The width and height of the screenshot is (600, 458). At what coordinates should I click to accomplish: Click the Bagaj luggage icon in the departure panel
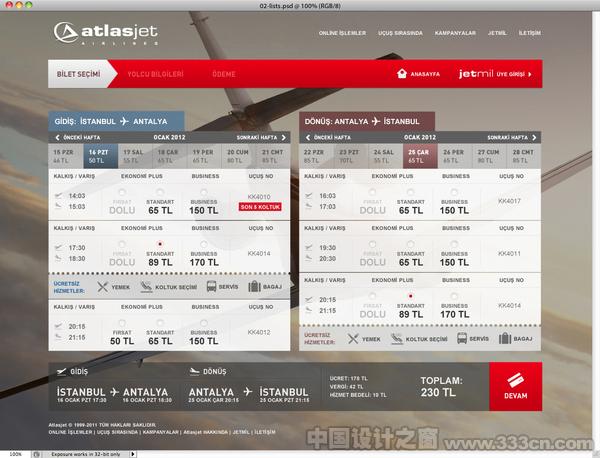click(254, 286)
